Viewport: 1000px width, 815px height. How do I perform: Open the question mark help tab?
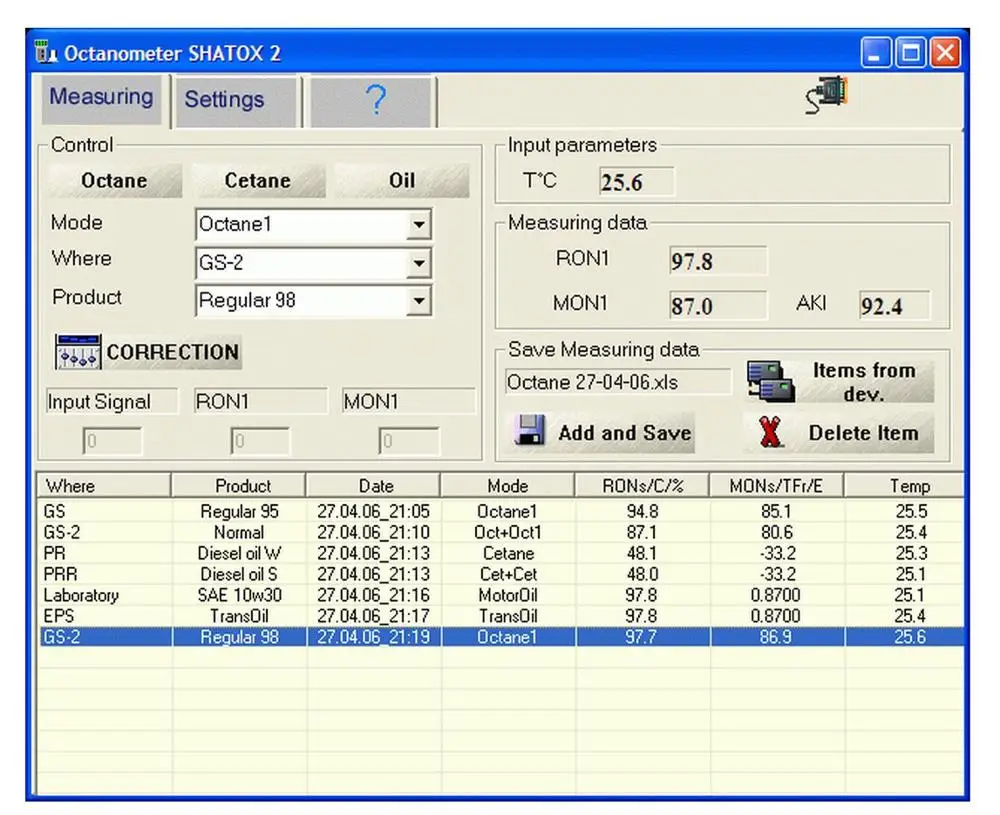click(373, 99)
